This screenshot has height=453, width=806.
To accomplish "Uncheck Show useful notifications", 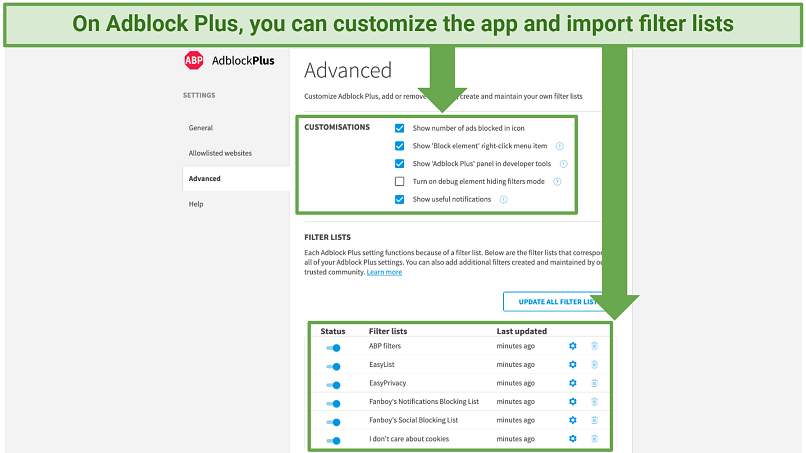I will click(x=399, y=200).
